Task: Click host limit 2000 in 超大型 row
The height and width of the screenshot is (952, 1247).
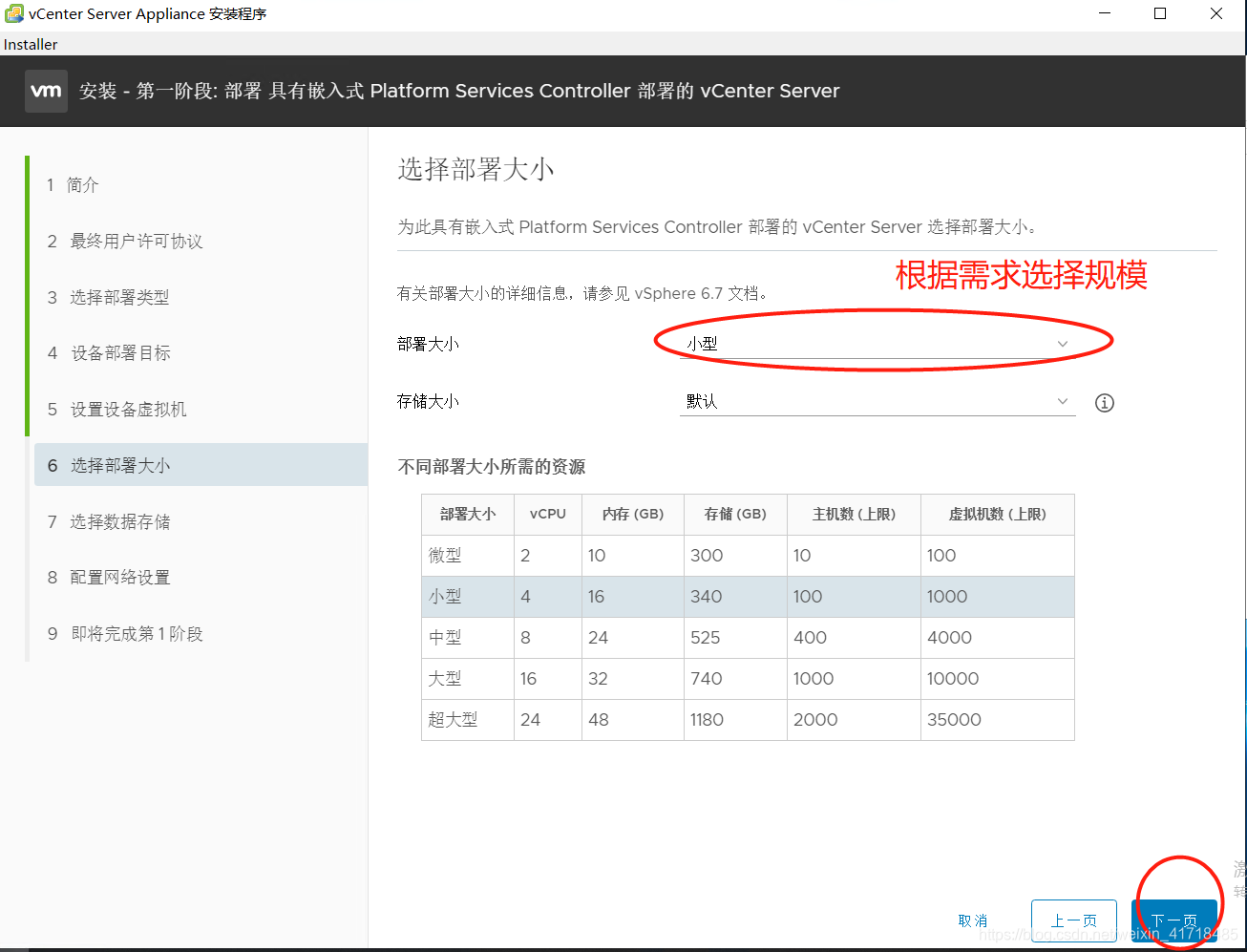Action: pyautogui.click(x=815, y=720)
